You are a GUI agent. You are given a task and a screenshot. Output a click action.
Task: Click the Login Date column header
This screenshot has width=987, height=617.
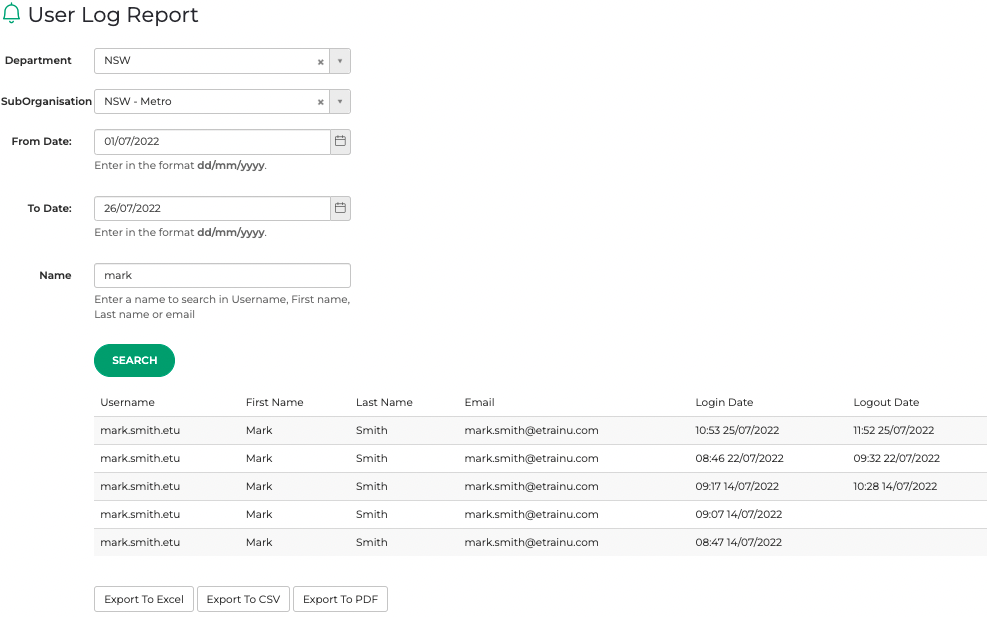(724, 402)
